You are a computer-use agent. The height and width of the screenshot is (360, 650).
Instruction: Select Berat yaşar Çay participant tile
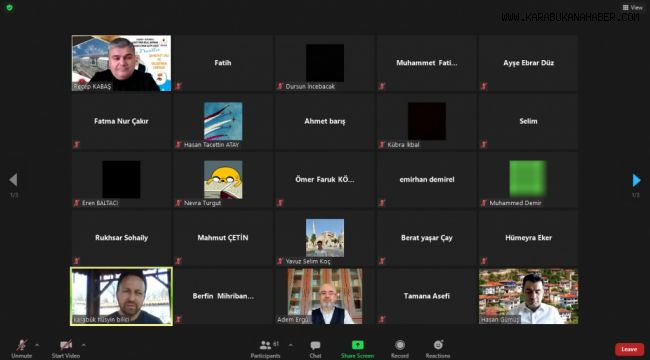[427, 238]
